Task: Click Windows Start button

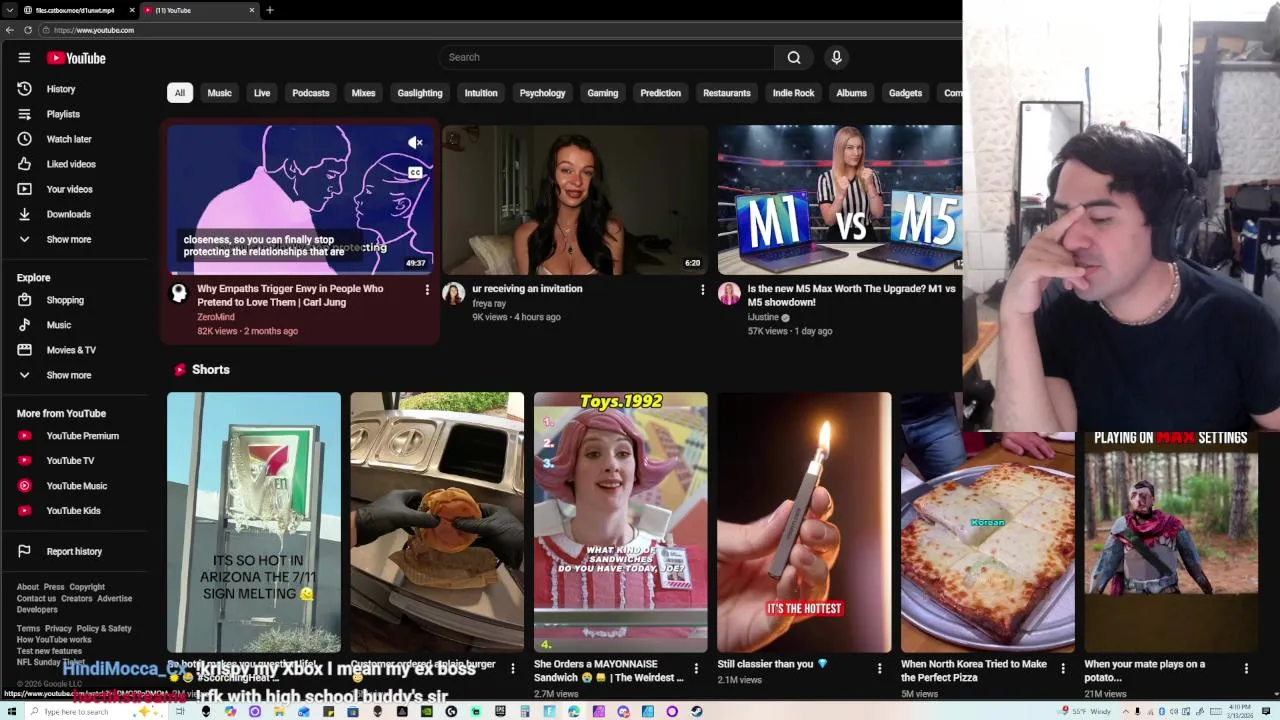Action: click(10, 711)
